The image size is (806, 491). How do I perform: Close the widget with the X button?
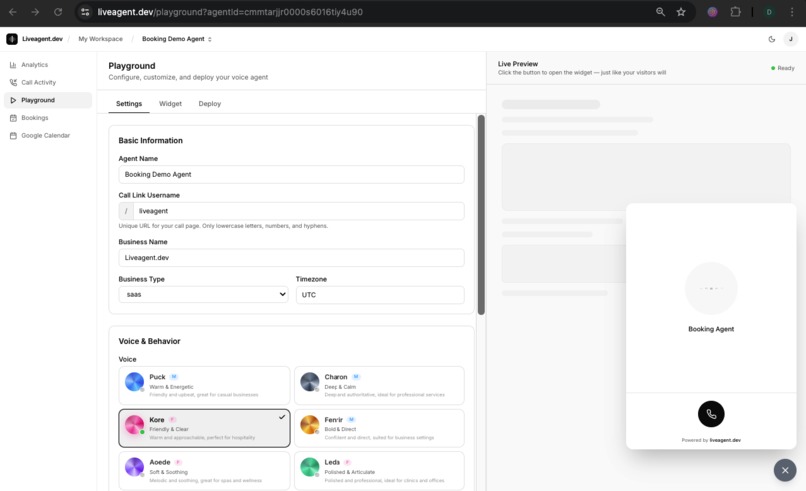point(785,470)
